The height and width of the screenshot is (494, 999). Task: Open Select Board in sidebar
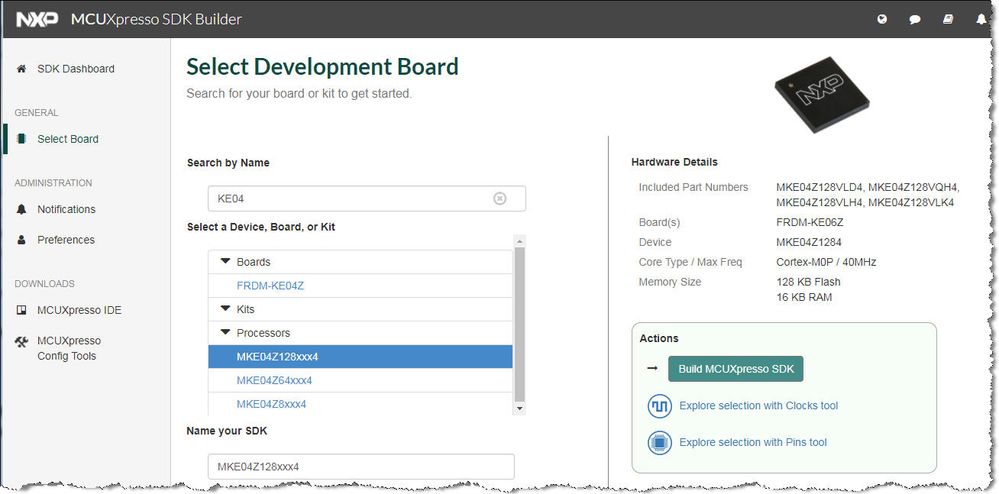pyautogui.click(x=68, y=139)
